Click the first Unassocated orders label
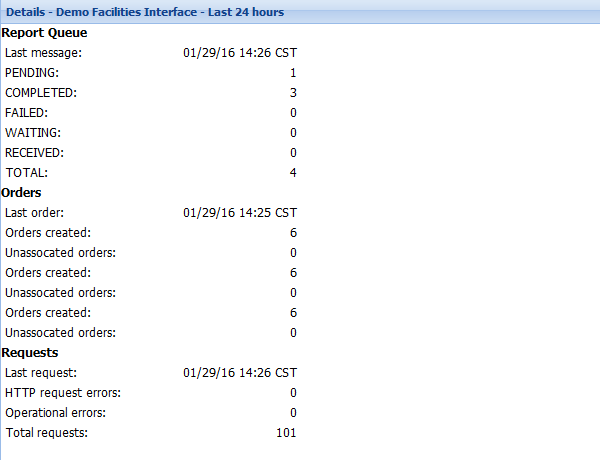This screenshot has width=600, height=460. pyautogui.click(x=60, y=253)
